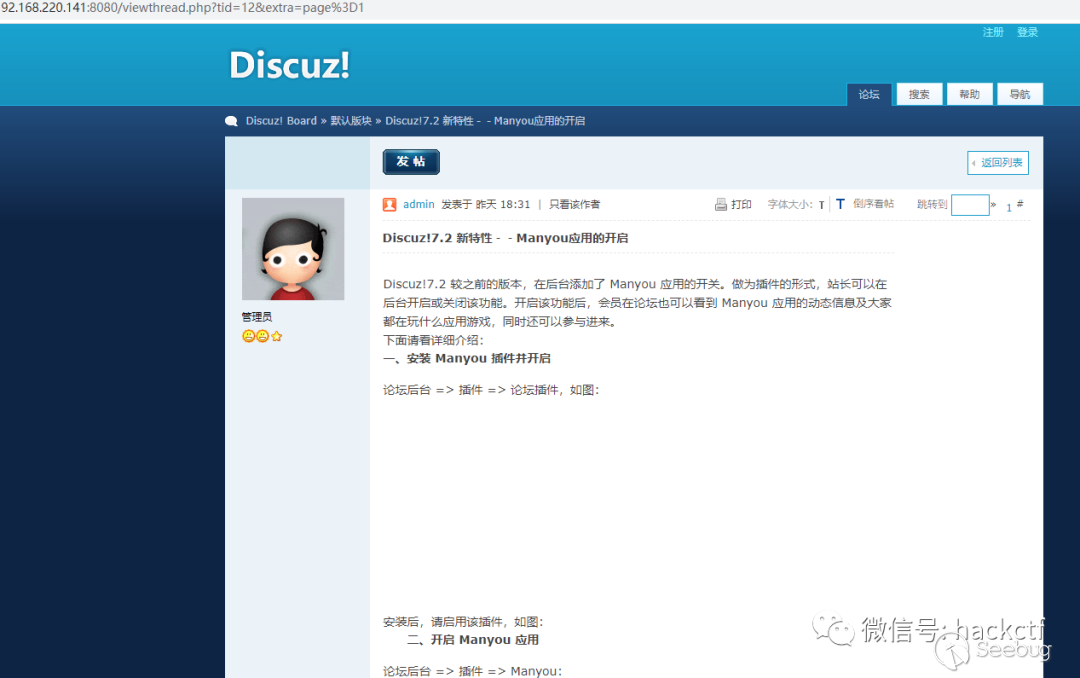Click the heading 二、开启 Manyou 应用
Viewport: 1080px width, 678px height.
coord(472,640)
